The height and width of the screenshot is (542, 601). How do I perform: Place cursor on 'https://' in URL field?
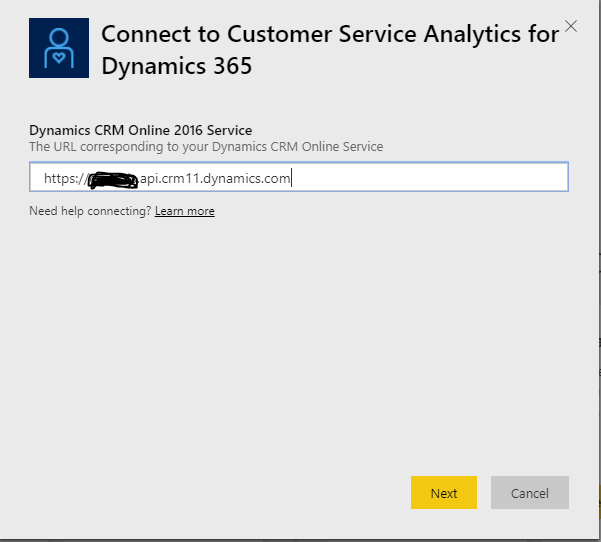pos(64,179)
